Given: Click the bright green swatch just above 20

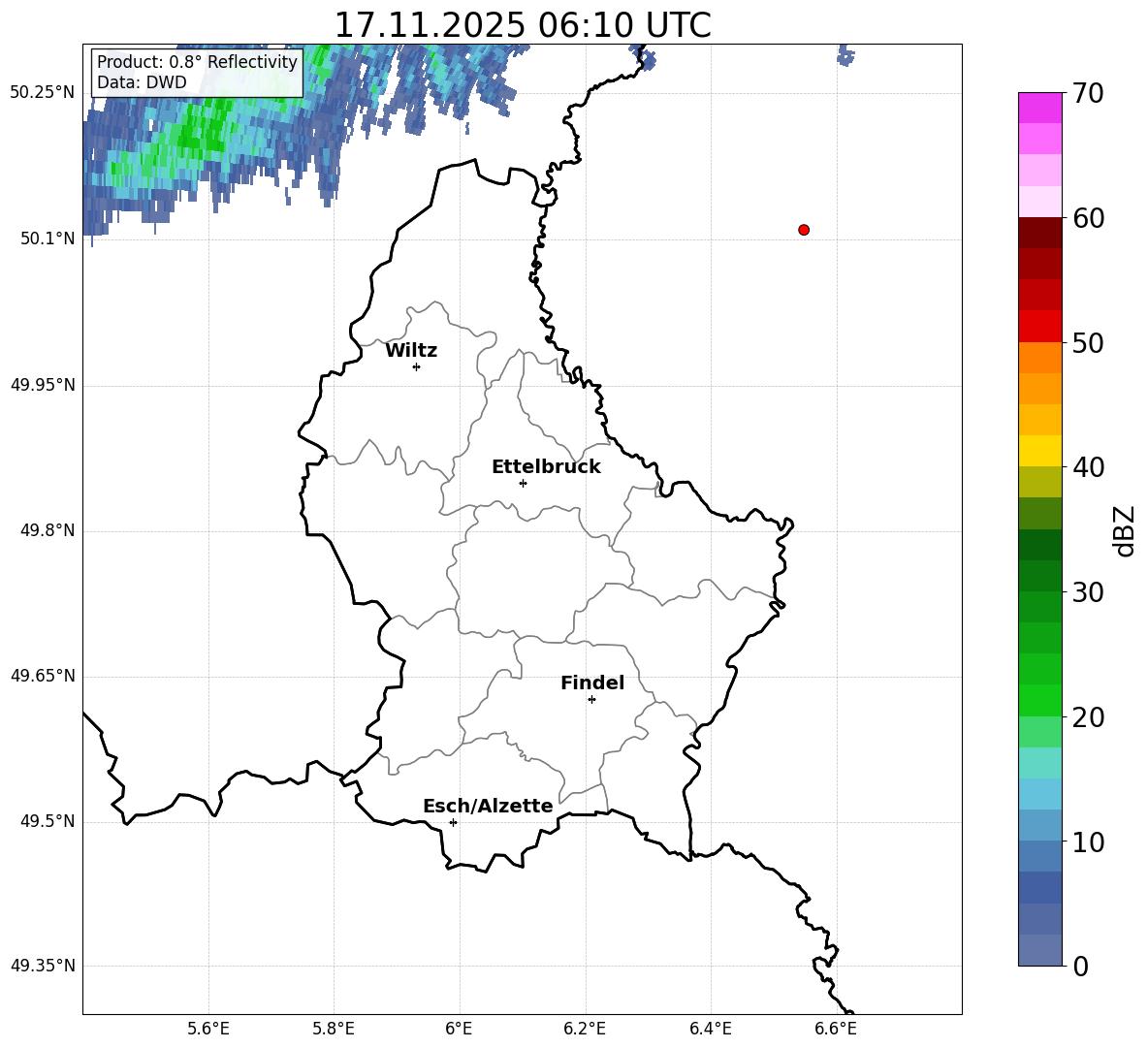Looking at the screenshot, I should 1039,700.
